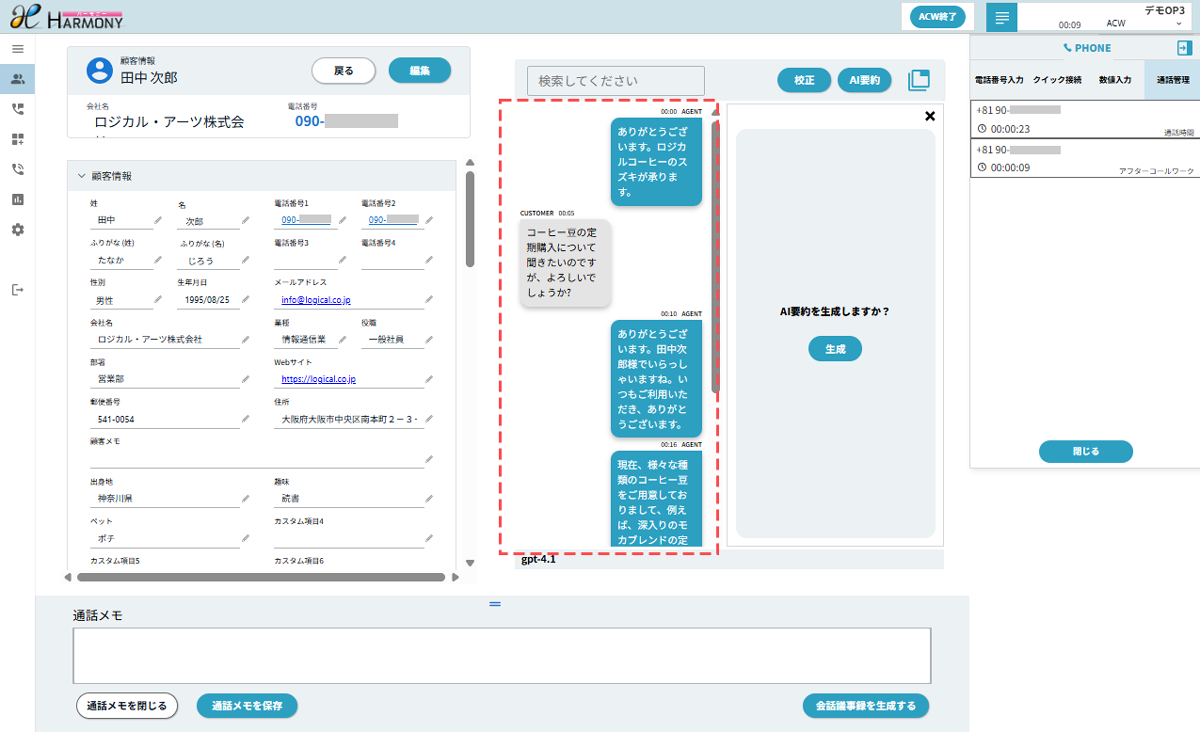Click the 検索してください search field
The image size is (1200, 732).
click(x=615, y=81)
